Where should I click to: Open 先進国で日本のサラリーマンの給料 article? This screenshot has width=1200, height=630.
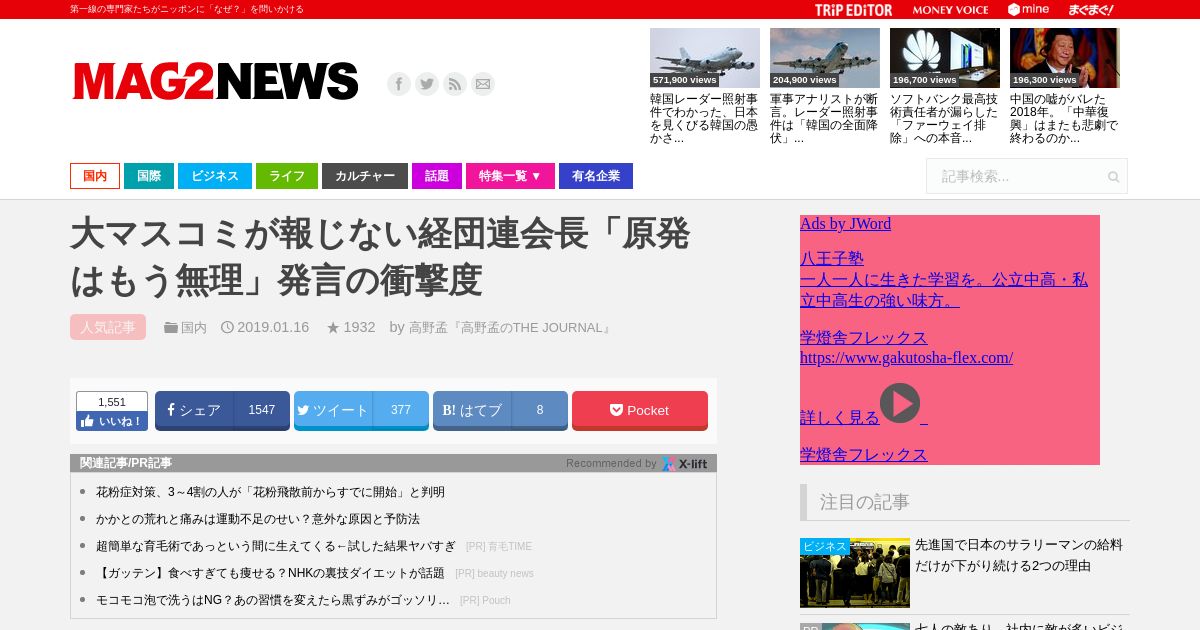1019,555
